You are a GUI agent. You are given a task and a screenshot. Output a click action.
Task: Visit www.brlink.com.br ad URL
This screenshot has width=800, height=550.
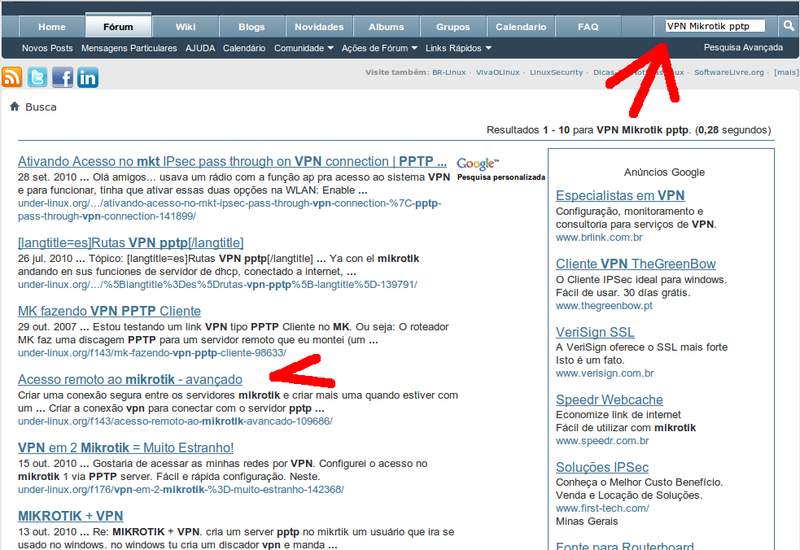tap(599, 237)
